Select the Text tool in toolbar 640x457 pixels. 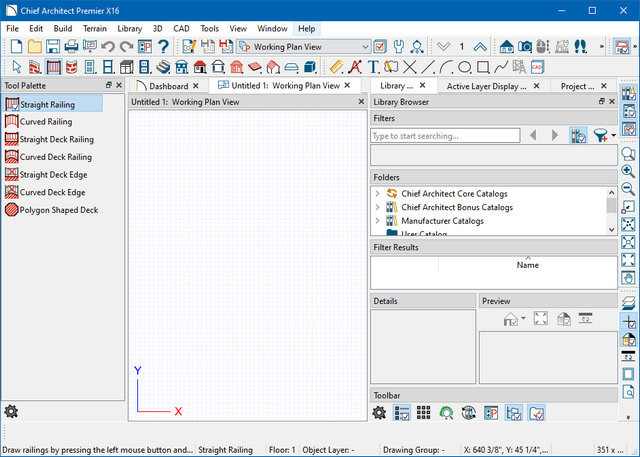(372, 67)
